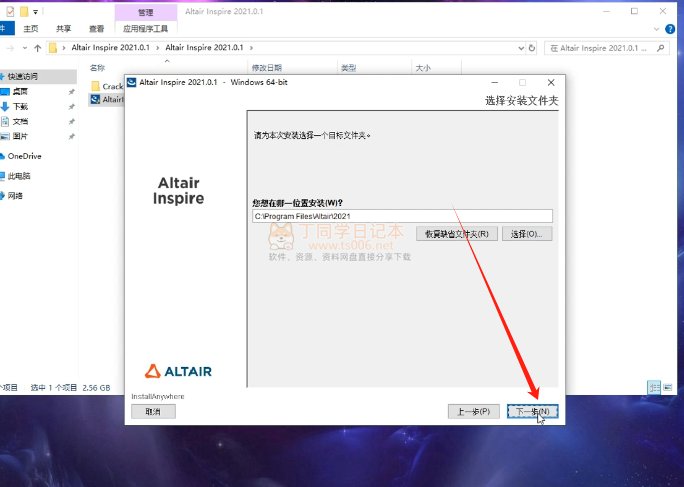Switch Explorer to details view icon
The image size is (684, 487).
point(654,388)
